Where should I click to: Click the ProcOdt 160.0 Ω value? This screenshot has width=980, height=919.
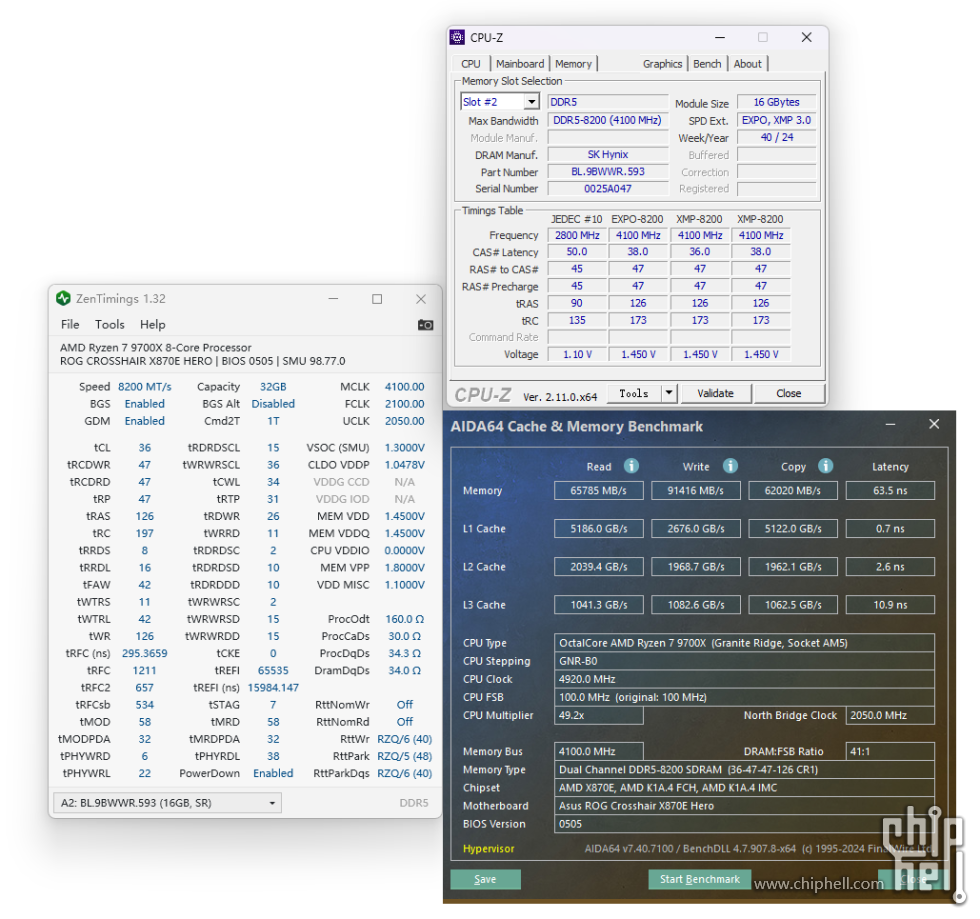[x=404, y=619]
